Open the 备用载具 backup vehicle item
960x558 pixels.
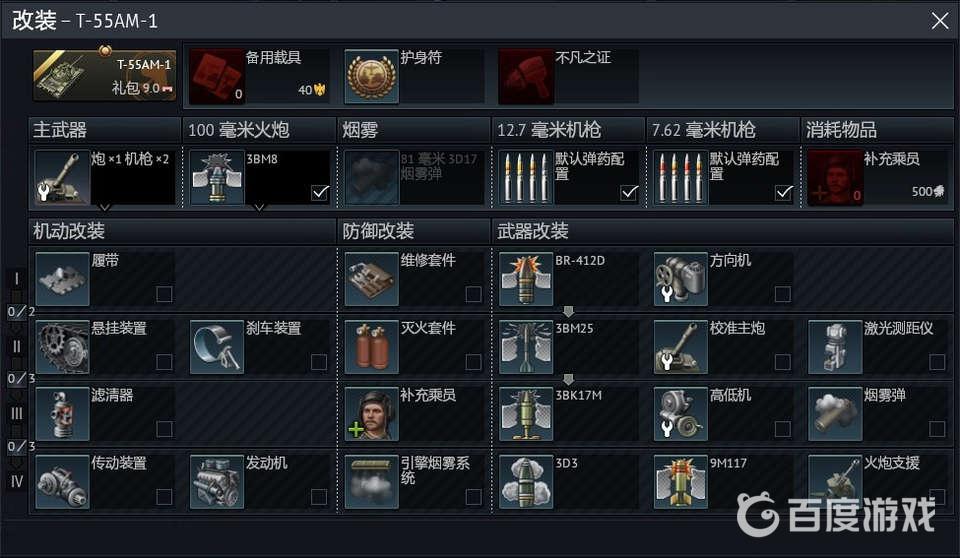point(259,77)
